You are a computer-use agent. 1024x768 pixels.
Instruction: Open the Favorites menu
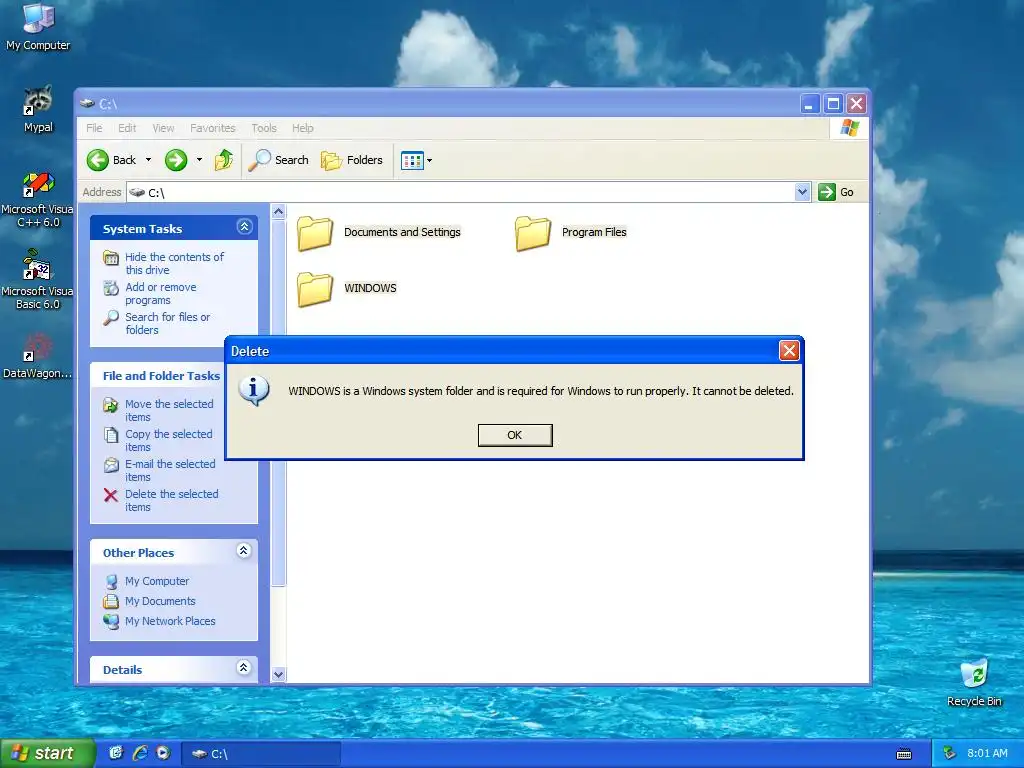[212, 128]
